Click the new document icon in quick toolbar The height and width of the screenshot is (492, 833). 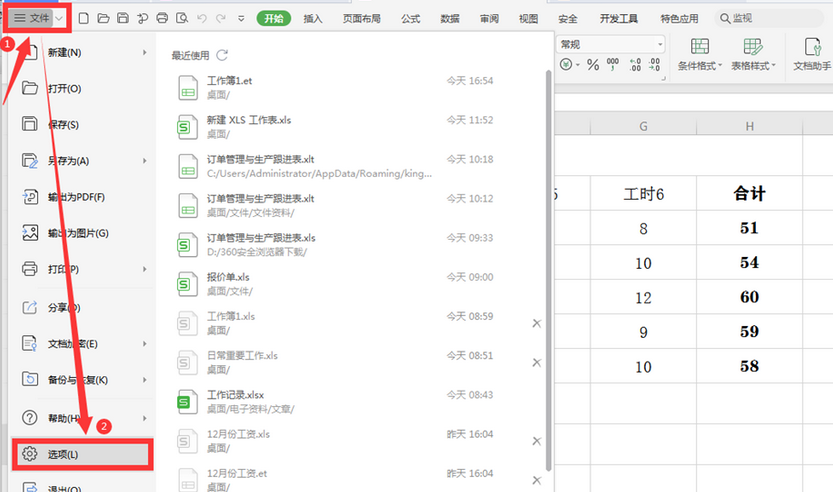coord(83,18)
